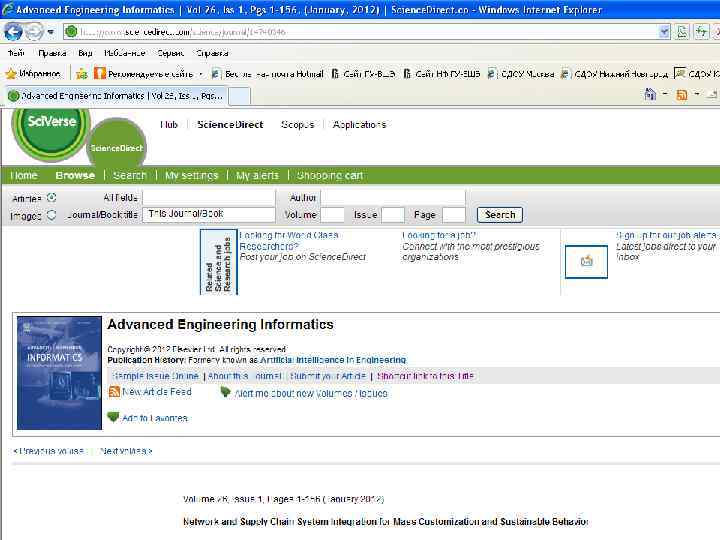Open the Правка menu
This screenshot has height=540, width=720.
52,53
